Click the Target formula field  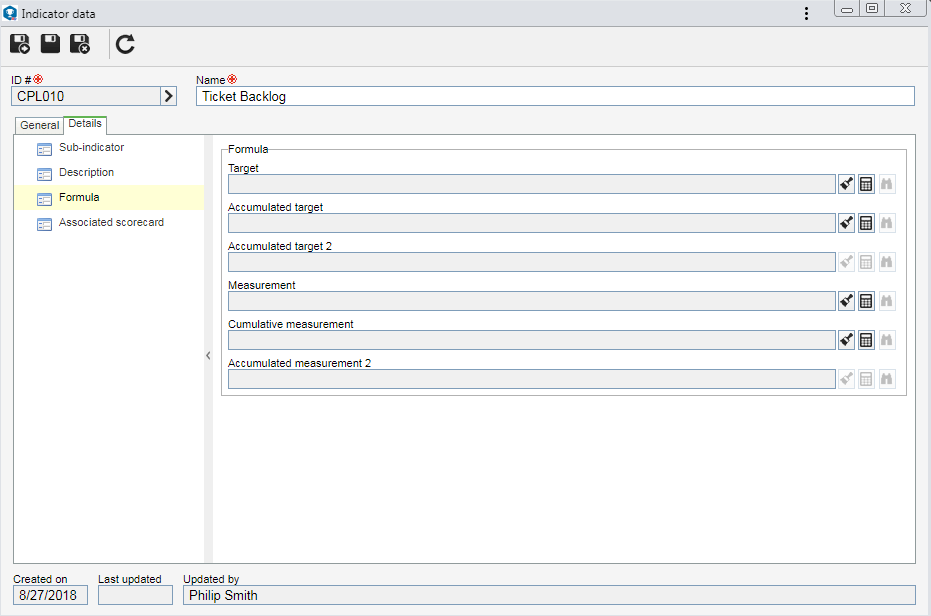pos(531,184)
